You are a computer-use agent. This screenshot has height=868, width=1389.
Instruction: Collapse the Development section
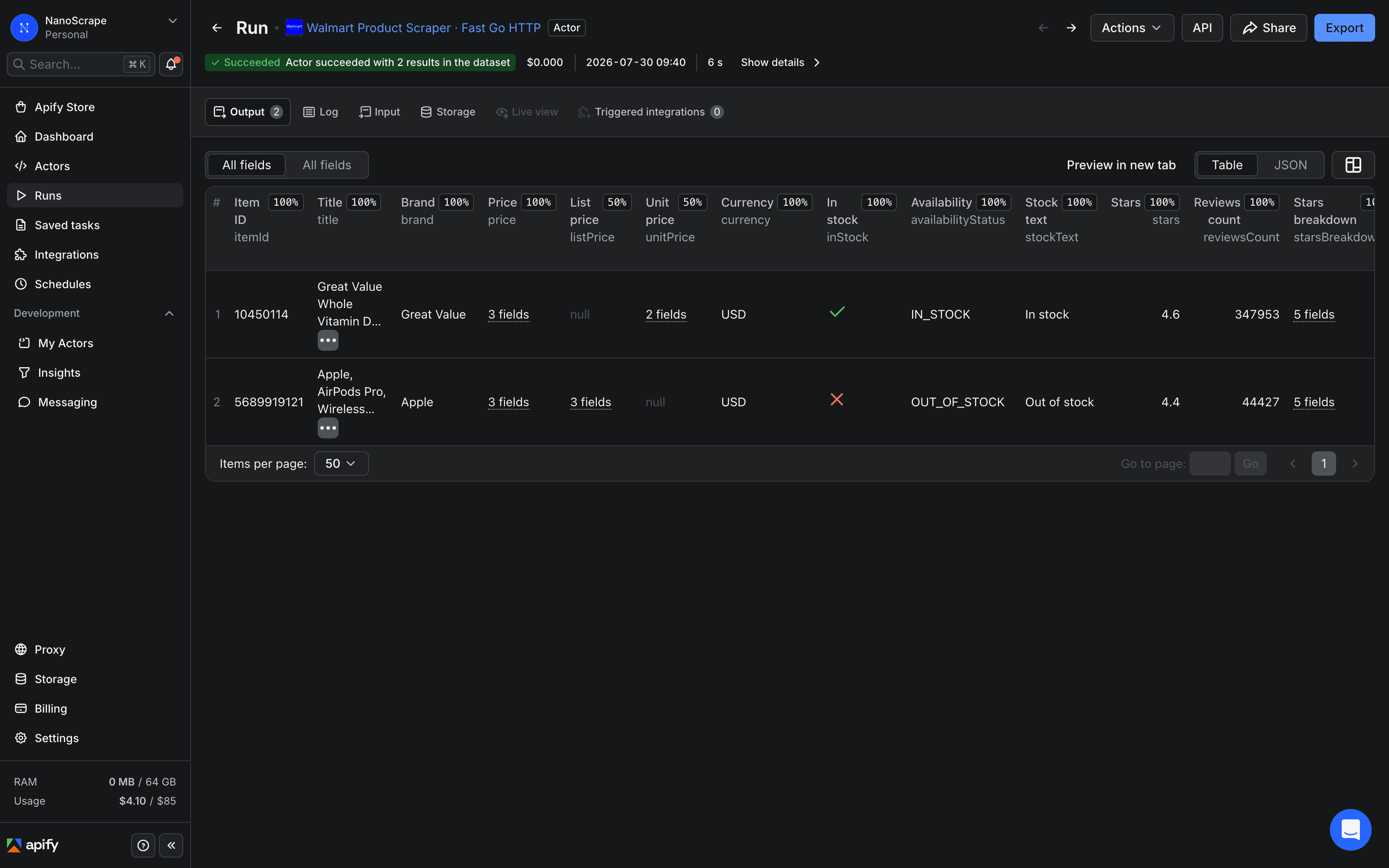click(x=169, y=313)
